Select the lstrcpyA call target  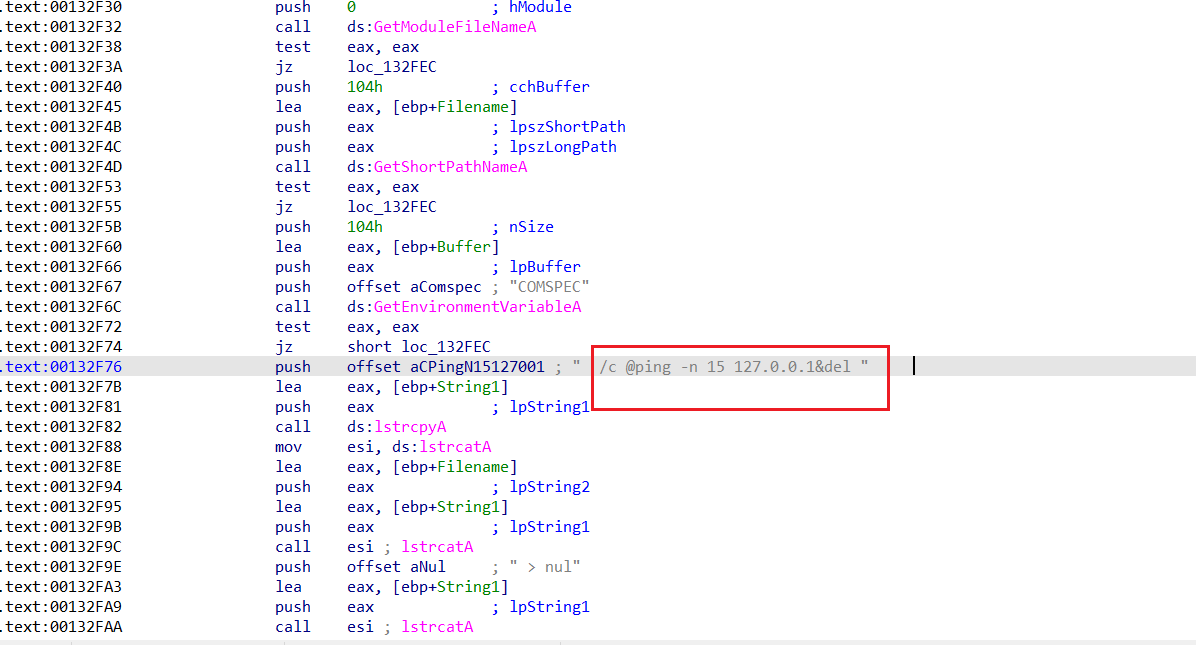click(x=410, y=427)
